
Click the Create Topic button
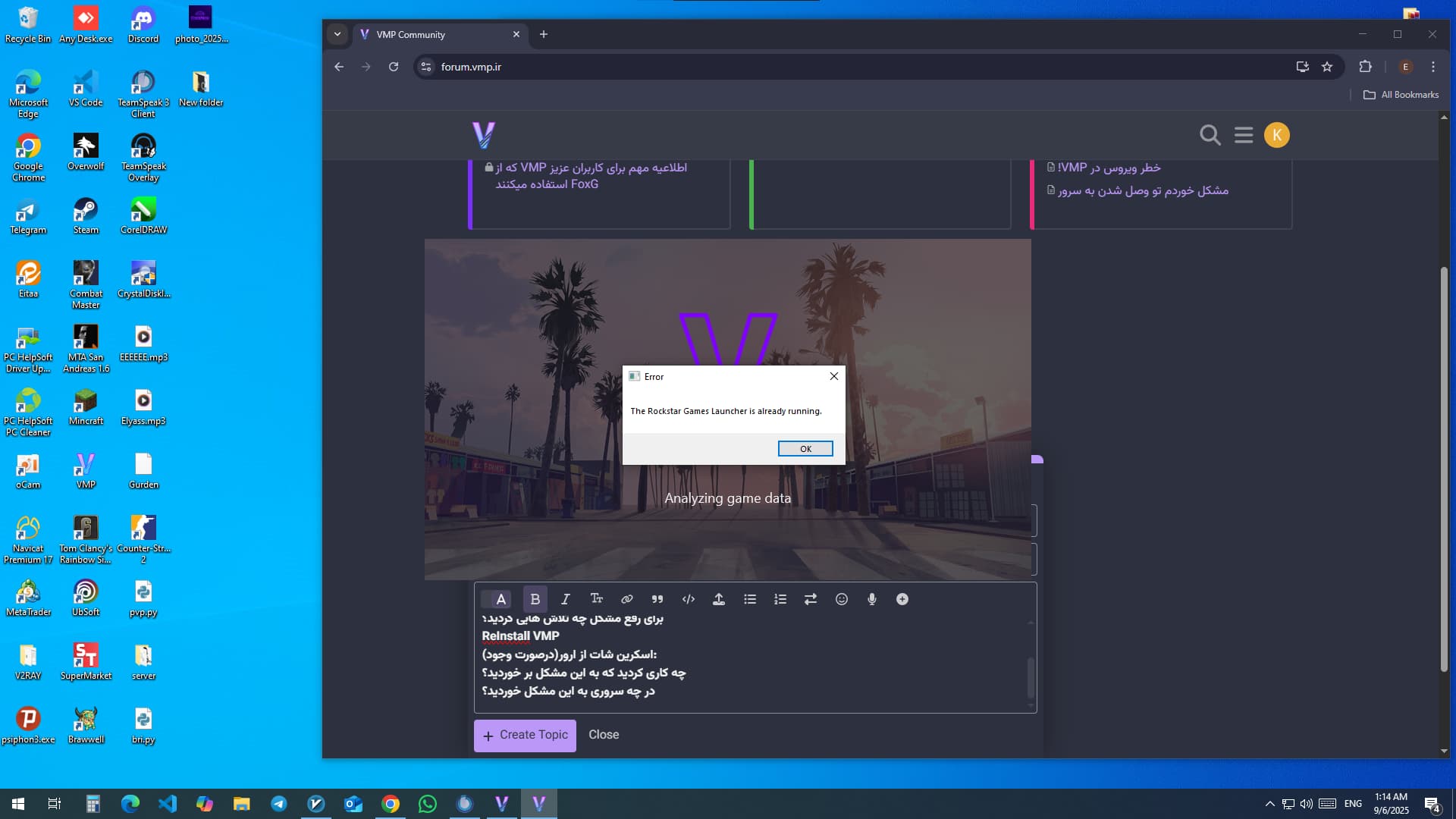(525, 735)
